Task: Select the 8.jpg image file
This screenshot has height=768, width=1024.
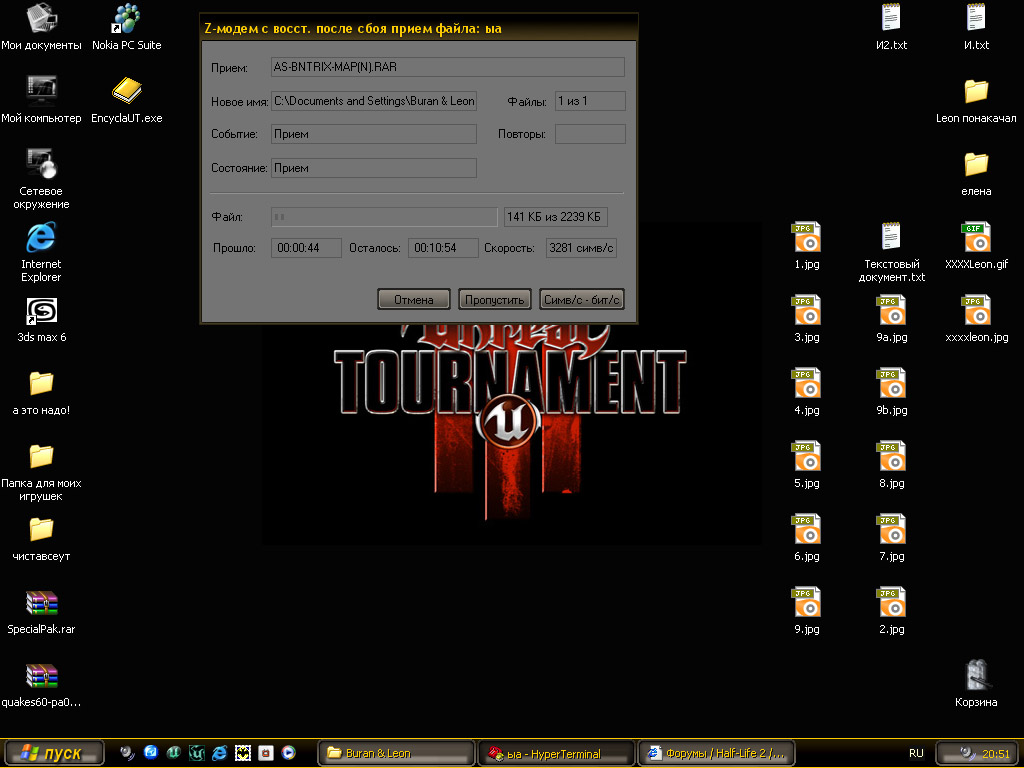Action: 891,466
